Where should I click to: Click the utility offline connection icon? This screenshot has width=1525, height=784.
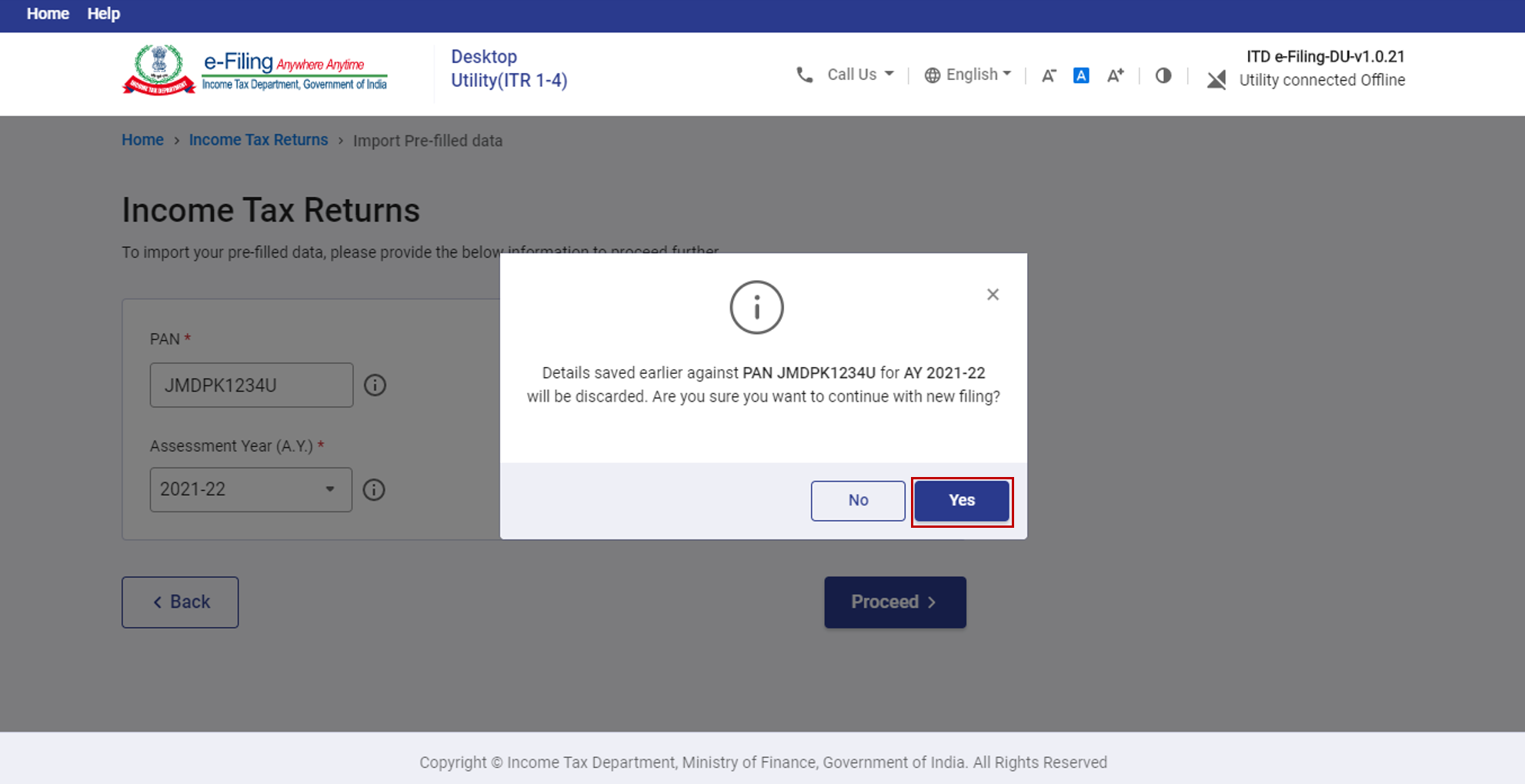pyautogui.click(x=1216, y=79)
